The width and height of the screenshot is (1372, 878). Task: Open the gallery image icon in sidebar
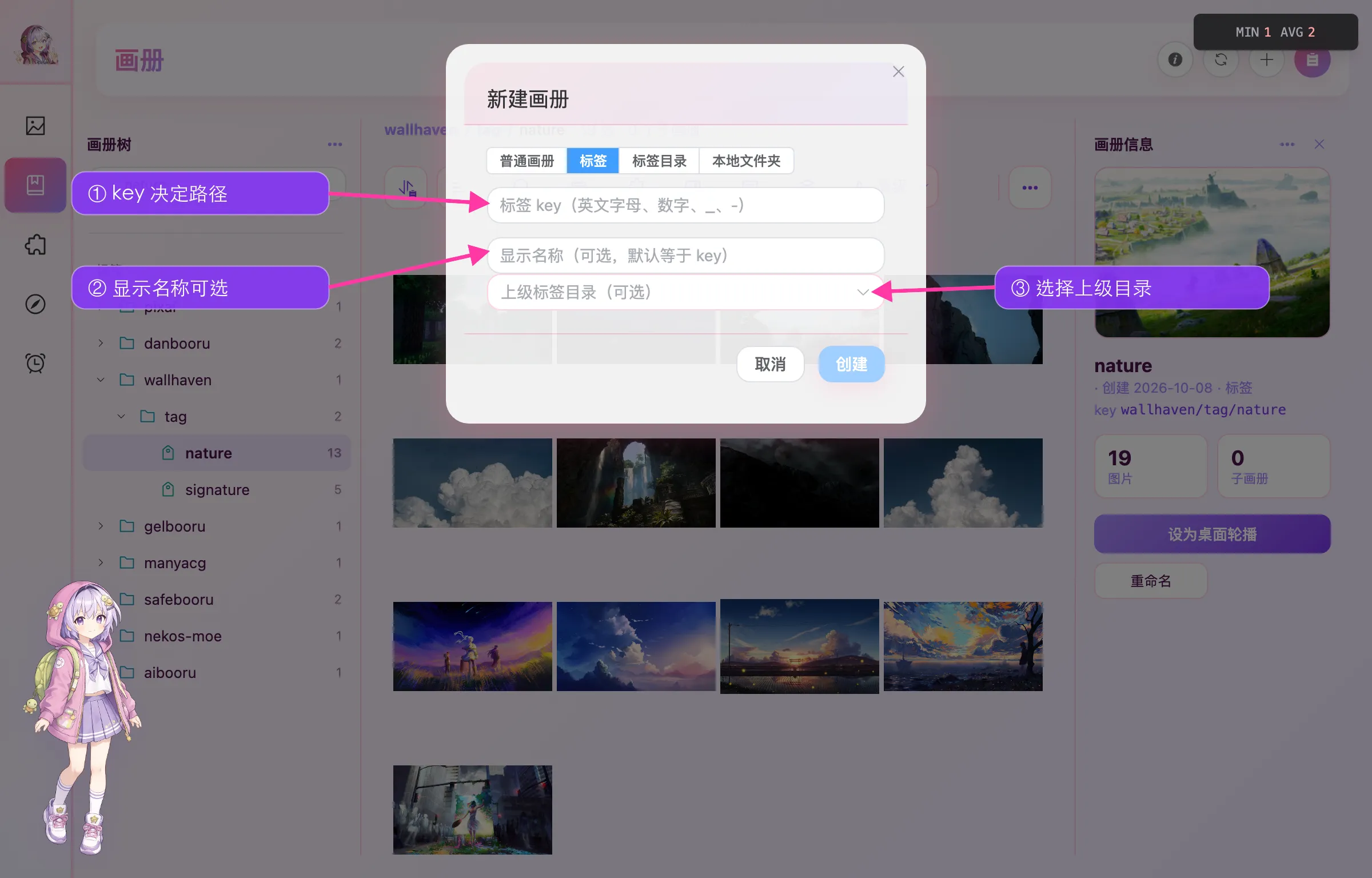(x=35, y=126)
